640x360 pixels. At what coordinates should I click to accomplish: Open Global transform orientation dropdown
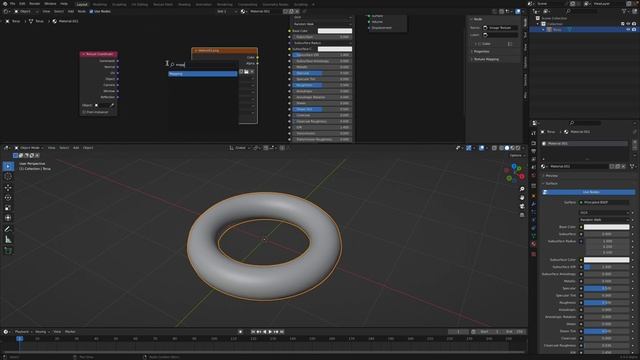click(x=240, y=148)
